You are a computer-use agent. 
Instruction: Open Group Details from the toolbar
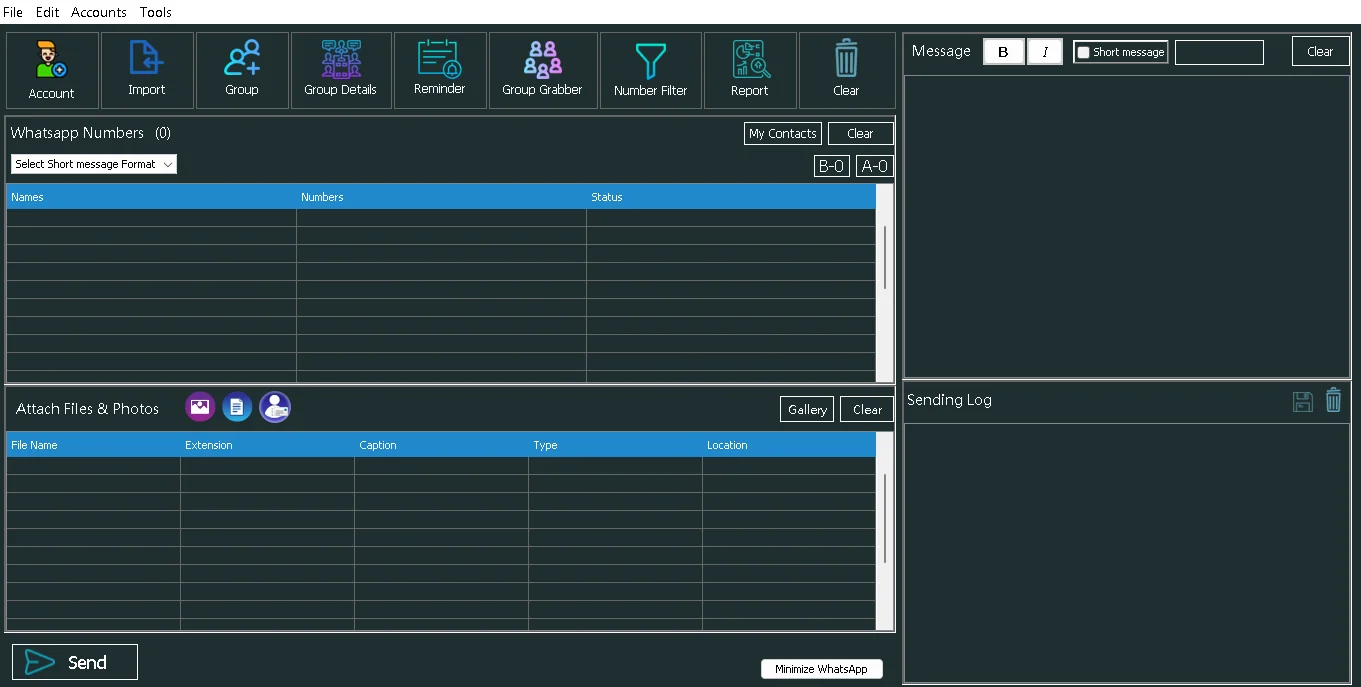coord(341,70)
